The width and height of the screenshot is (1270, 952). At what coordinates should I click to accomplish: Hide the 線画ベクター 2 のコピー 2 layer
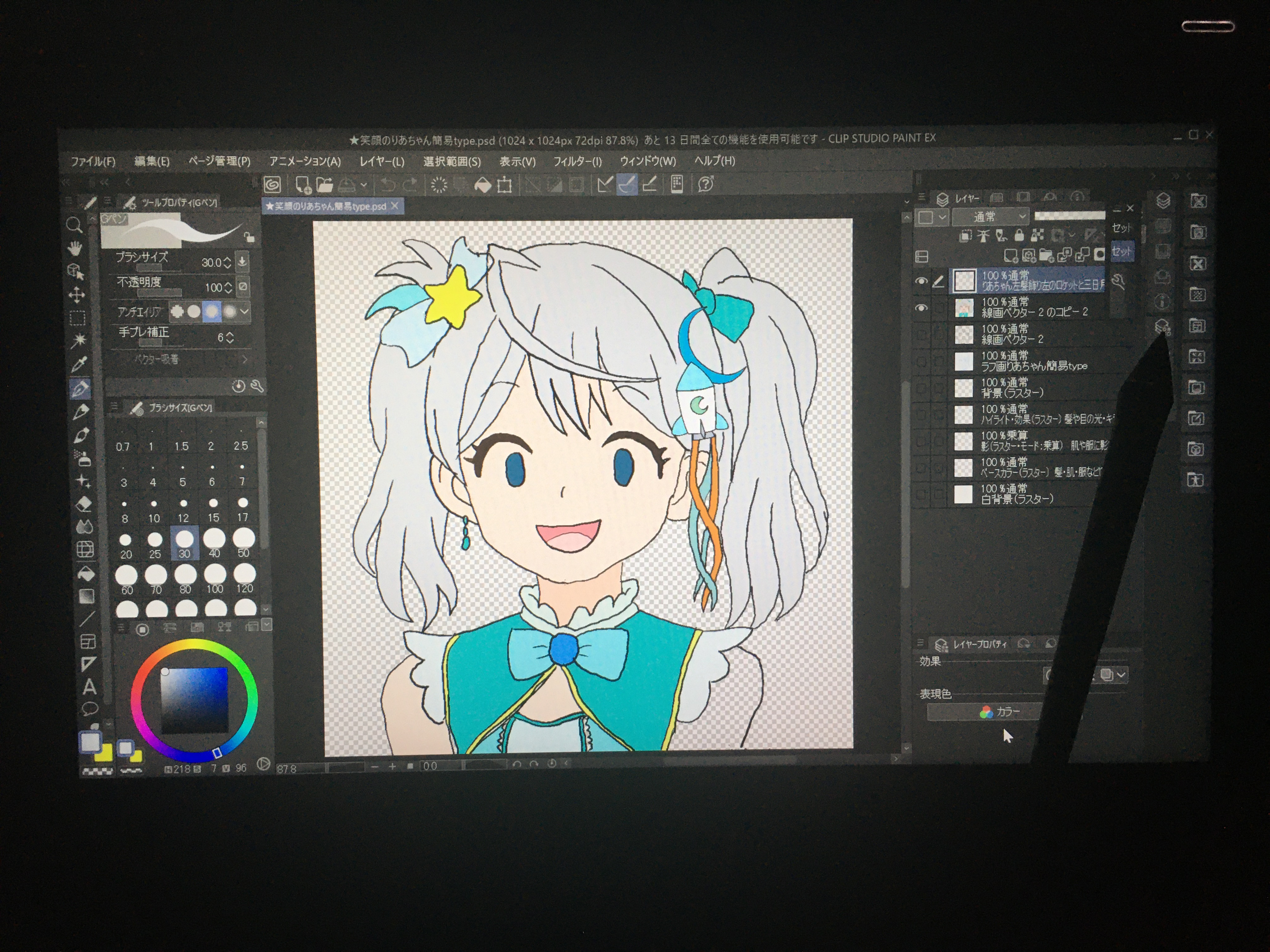tap(921, 308)
